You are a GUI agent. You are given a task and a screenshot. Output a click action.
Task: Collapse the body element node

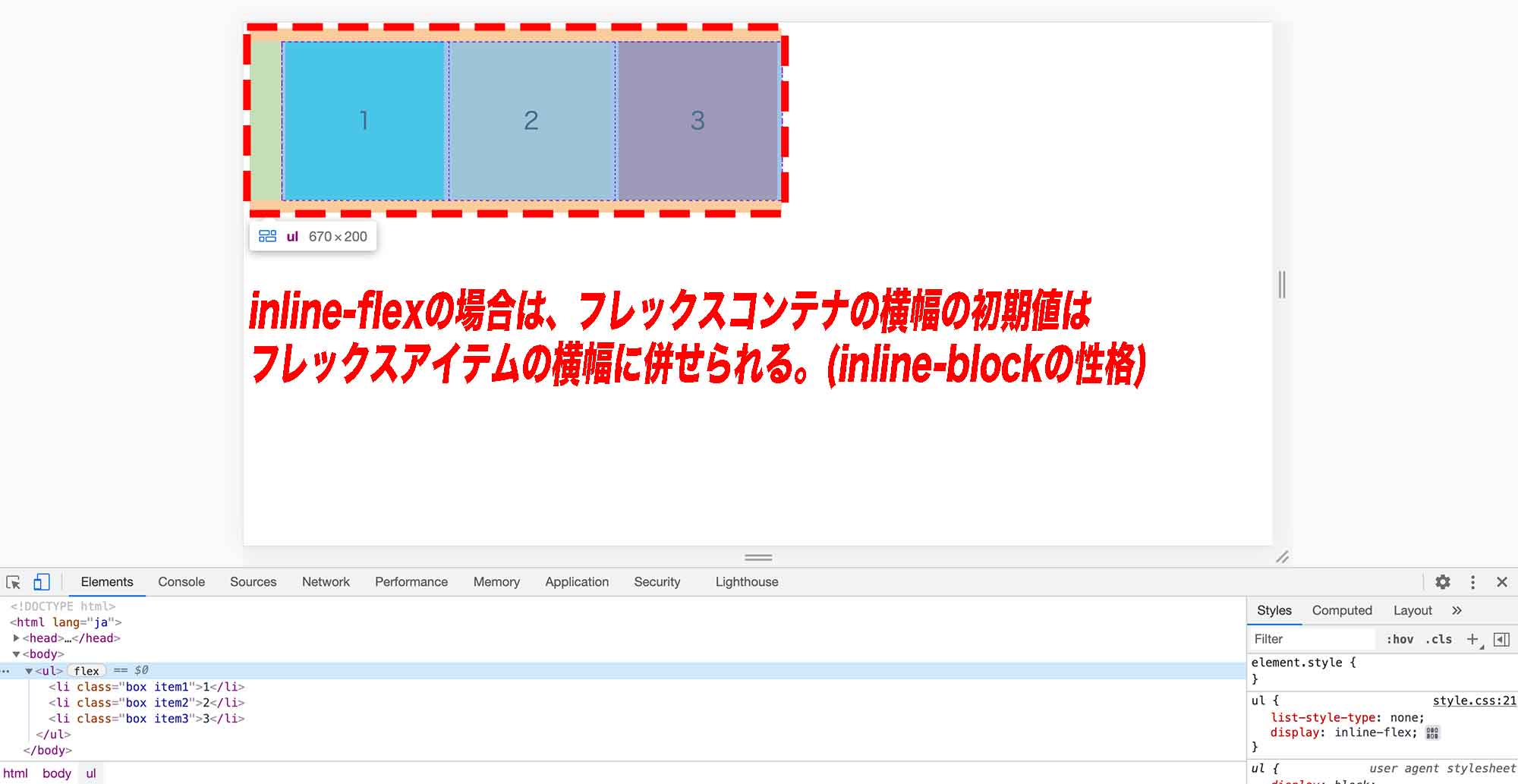(x=16, y=653)
